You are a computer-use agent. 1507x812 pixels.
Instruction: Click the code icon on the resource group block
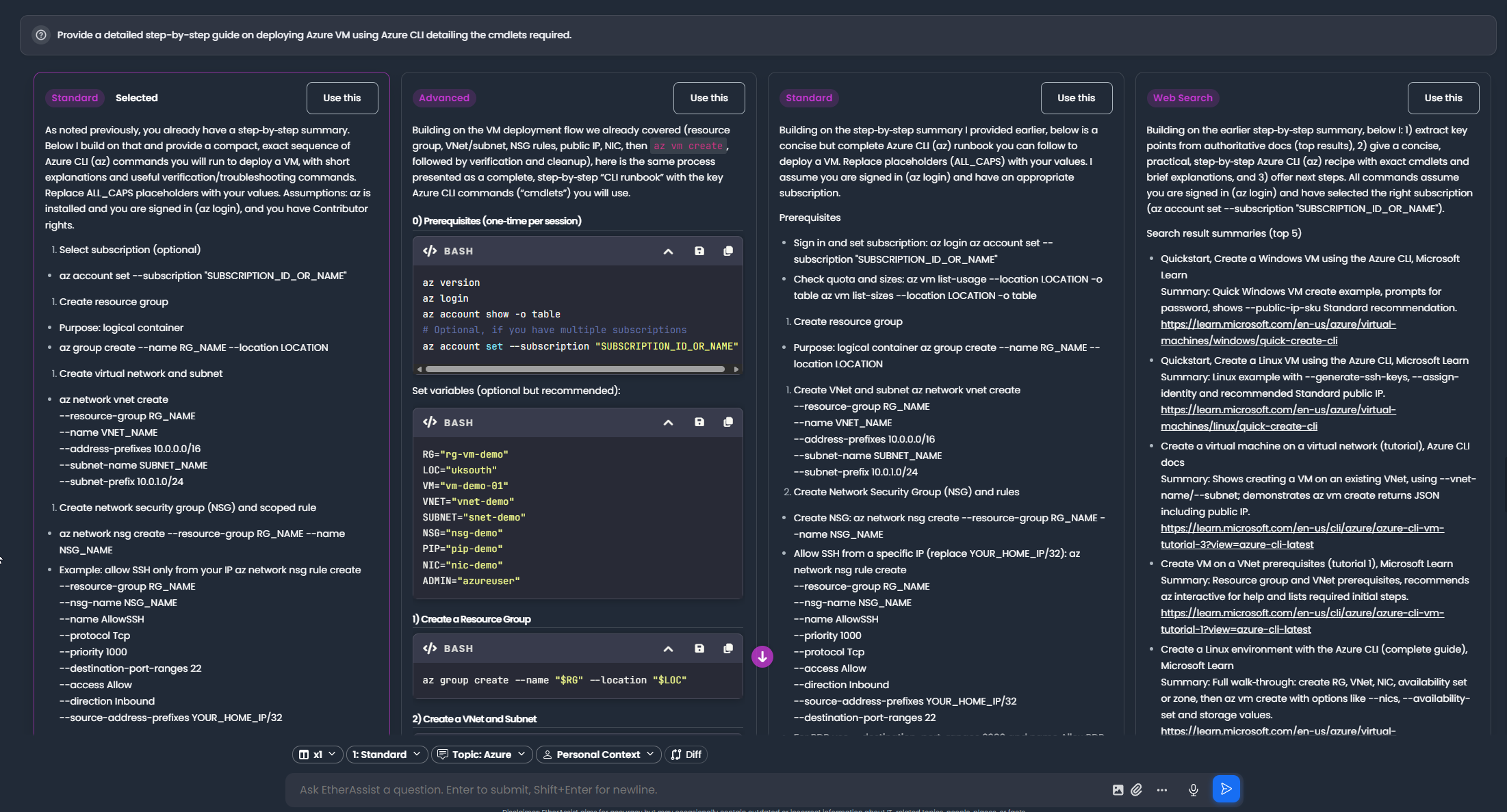click(x=430, y=648)
